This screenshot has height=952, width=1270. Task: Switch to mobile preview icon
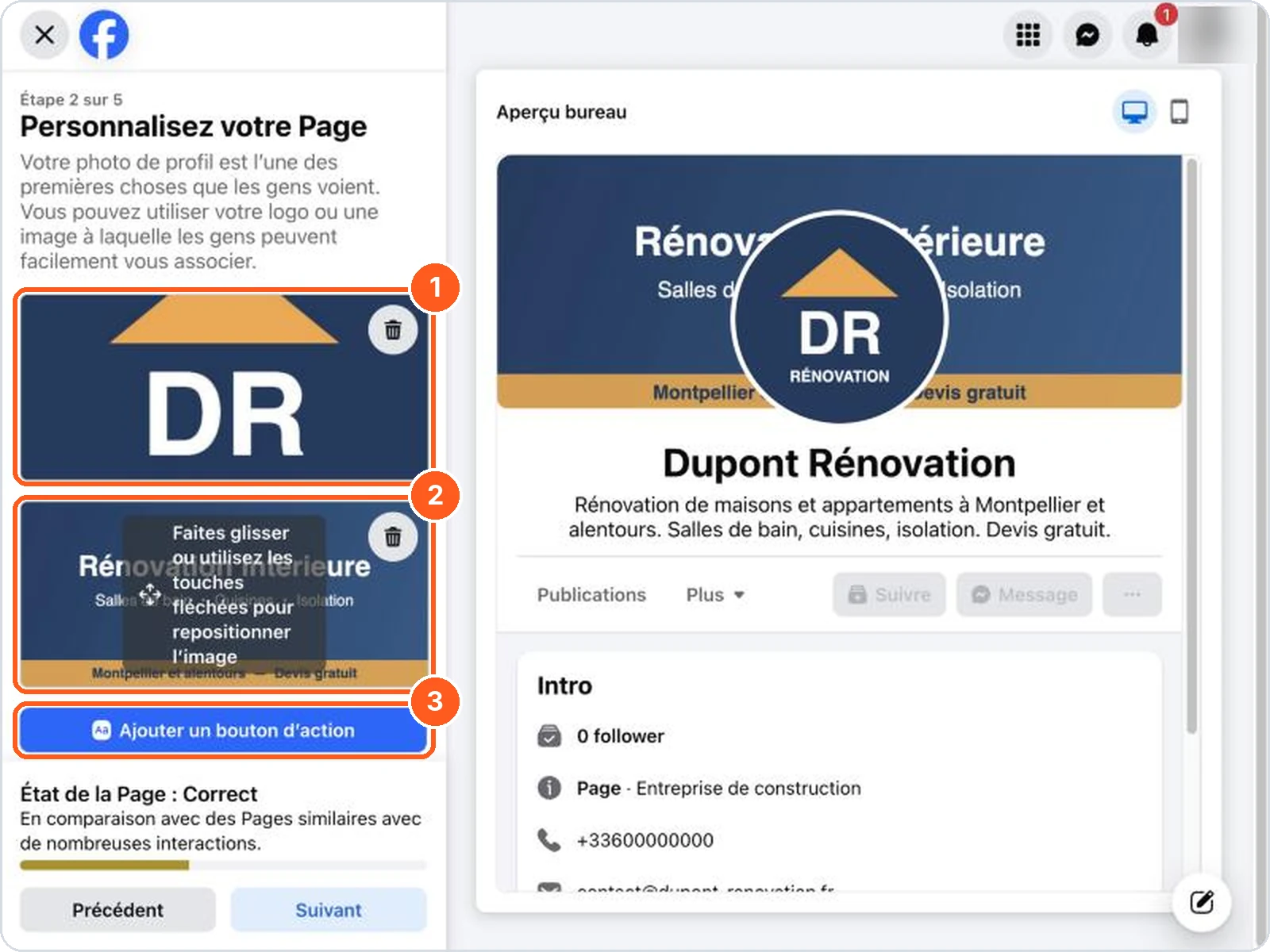pos(1180,112)
